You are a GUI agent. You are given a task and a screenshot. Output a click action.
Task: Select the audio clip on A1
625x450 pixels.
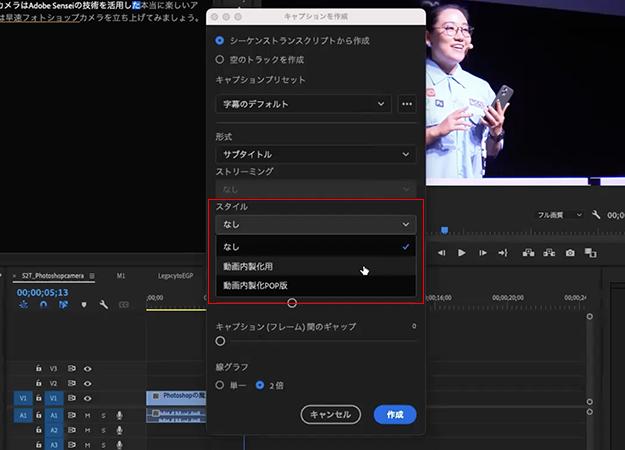176,415
